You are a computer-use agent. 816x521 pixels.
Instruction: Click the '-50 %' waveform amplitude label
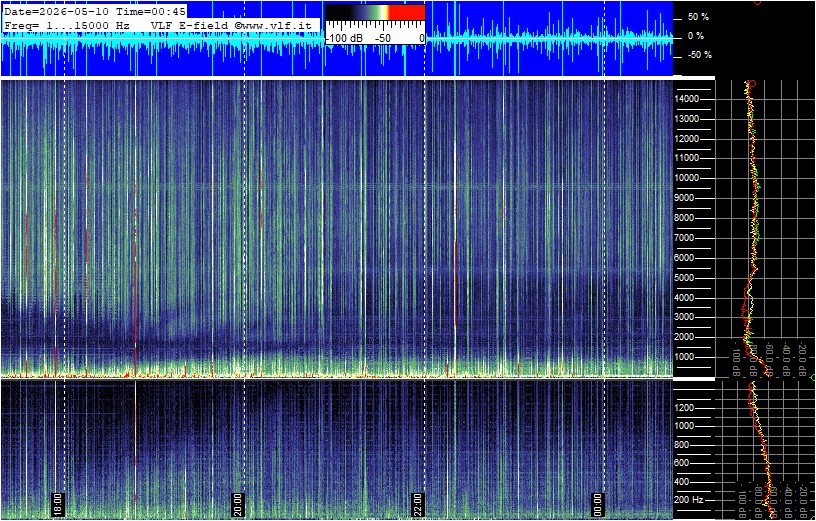(x=699, y=55)
